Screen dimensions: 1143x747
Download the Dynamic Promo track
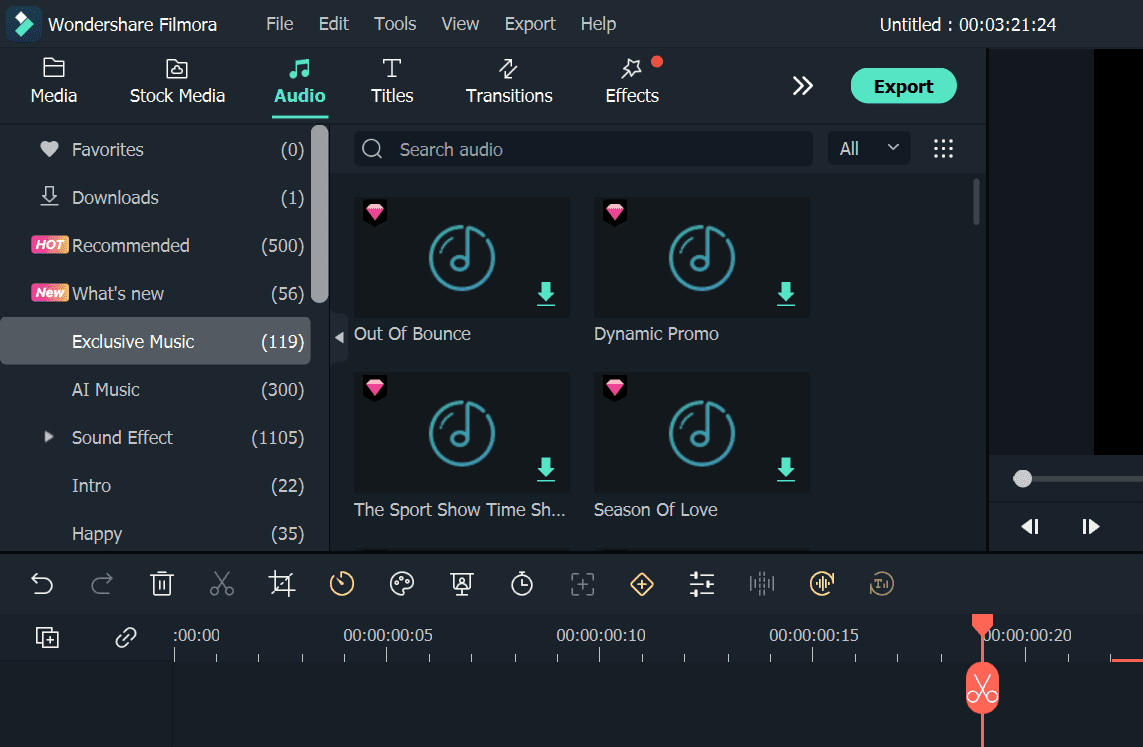(786, 294)
